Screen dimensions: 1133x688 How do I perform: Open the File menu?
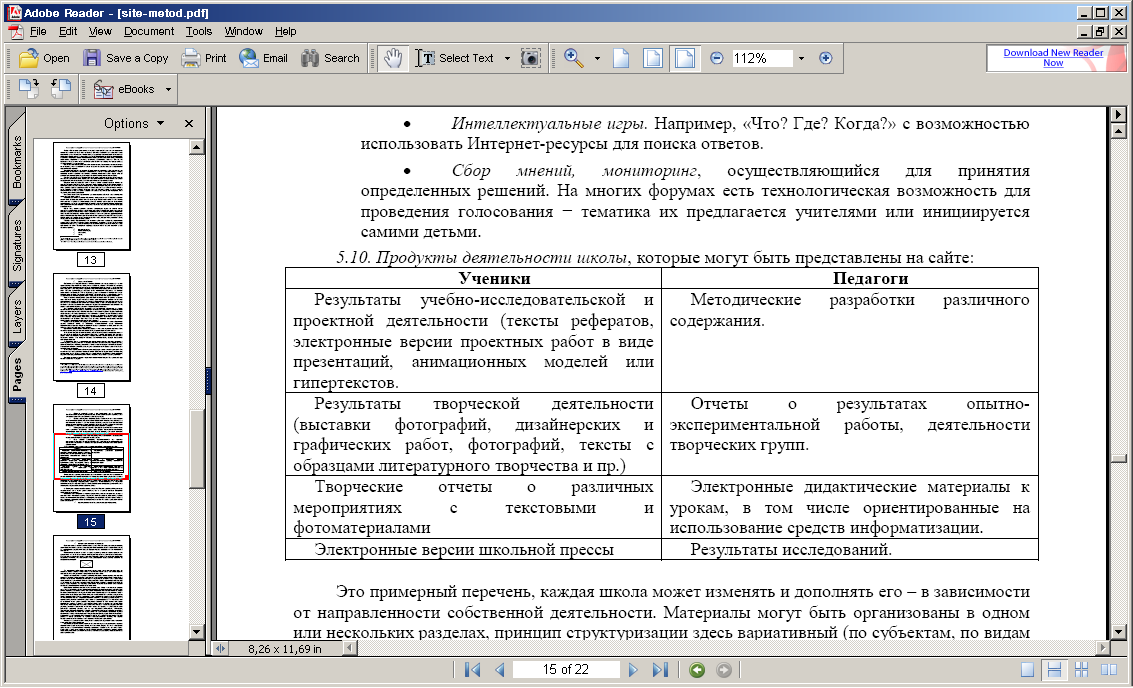pyautogui.click(x=38, y=31)
